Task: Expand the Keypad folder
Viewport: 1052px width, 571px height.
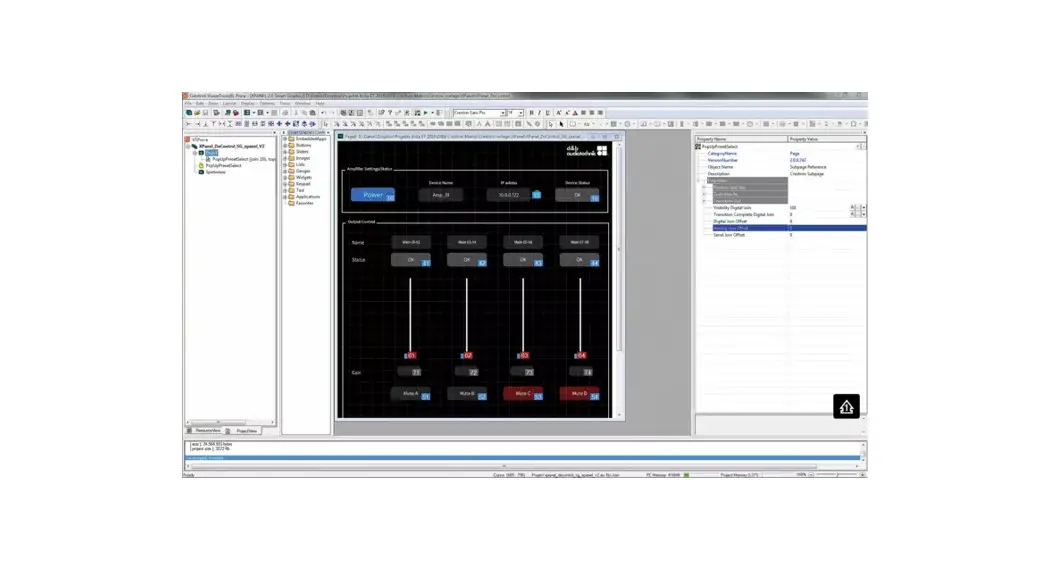Action: coord(285,184)
